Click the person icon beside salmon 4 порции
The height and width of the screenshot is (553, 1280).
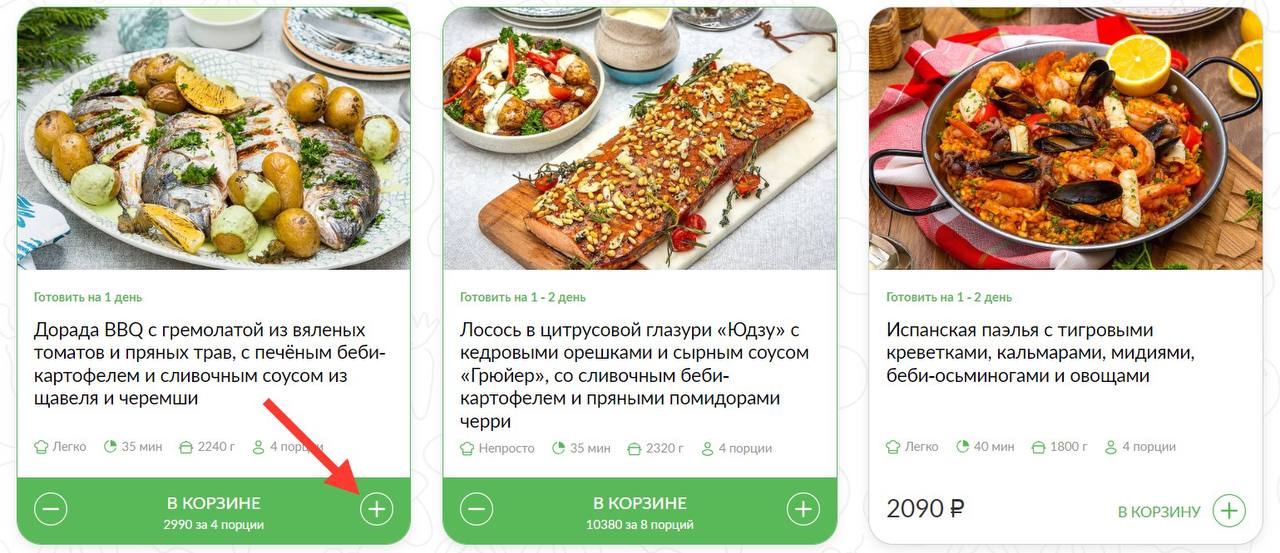point(708,448)
